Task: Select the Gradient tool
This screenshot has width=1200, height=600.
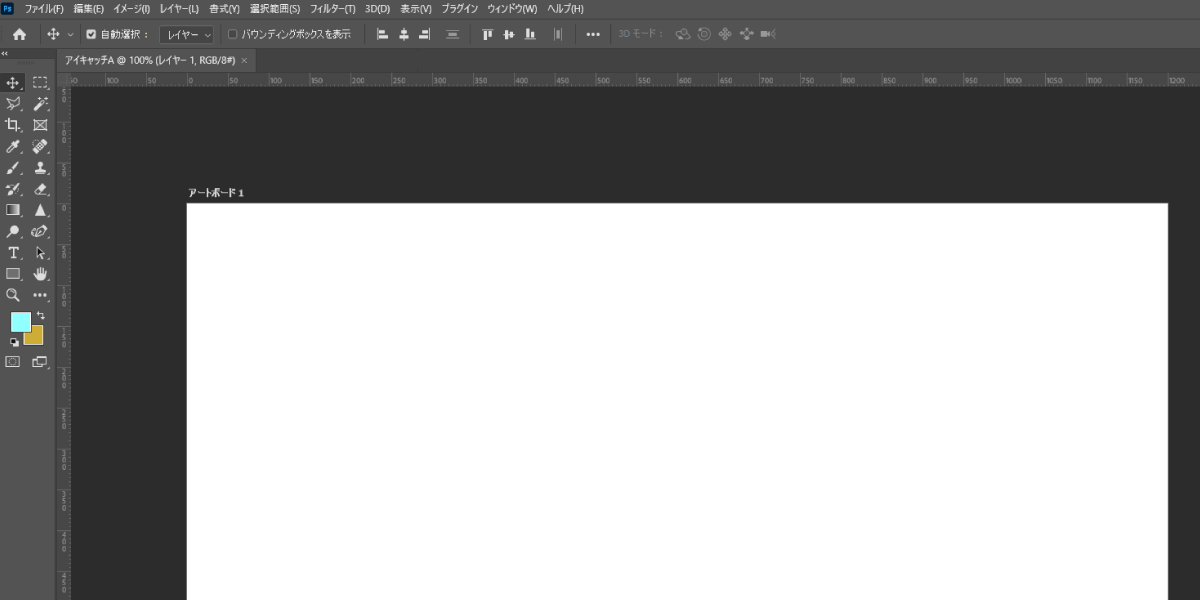Action: pyautogui.click(x=14, y=210)
